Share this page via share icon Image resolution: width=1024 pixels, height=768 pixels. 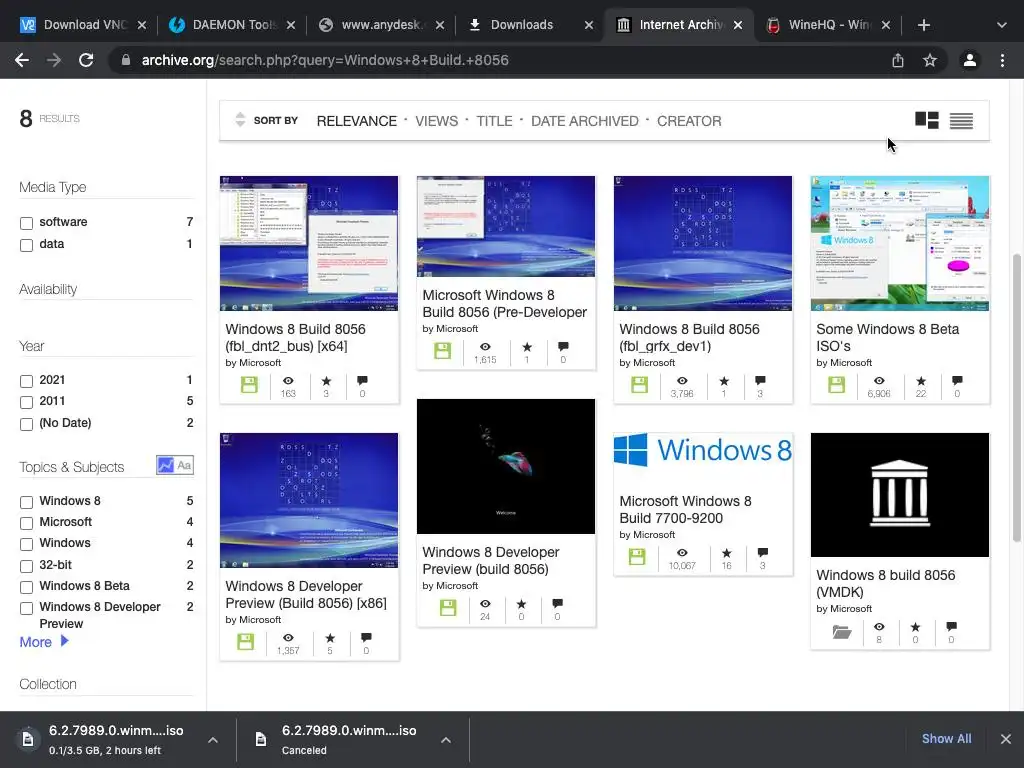click(898, 60)
